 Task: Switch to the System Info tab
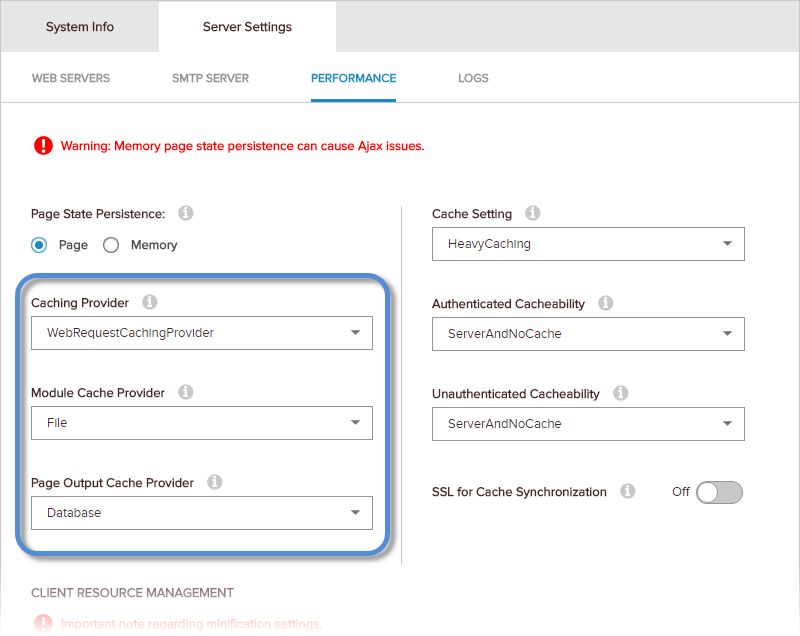point(80,27)
